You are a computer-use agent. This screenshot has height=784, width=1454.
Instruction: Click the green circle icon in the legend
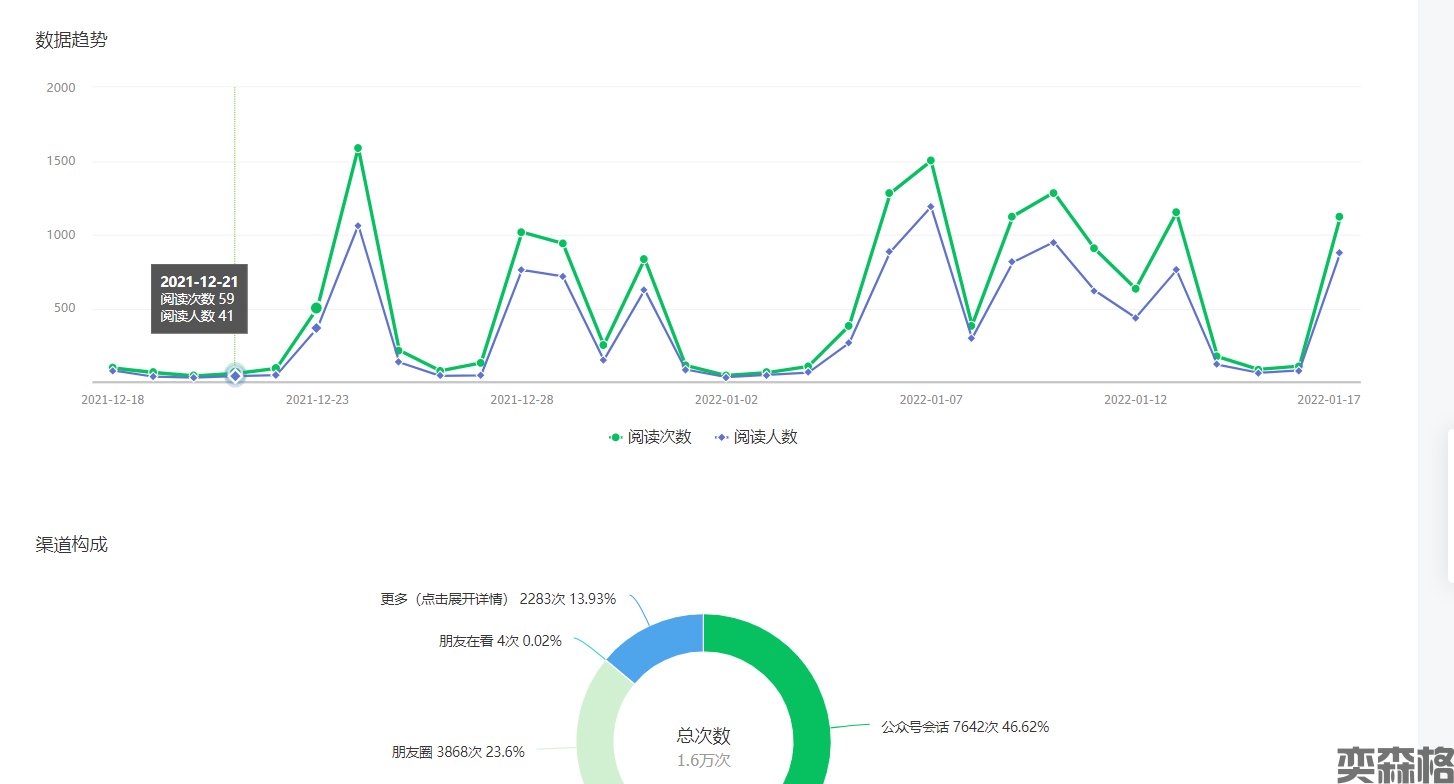615,437
